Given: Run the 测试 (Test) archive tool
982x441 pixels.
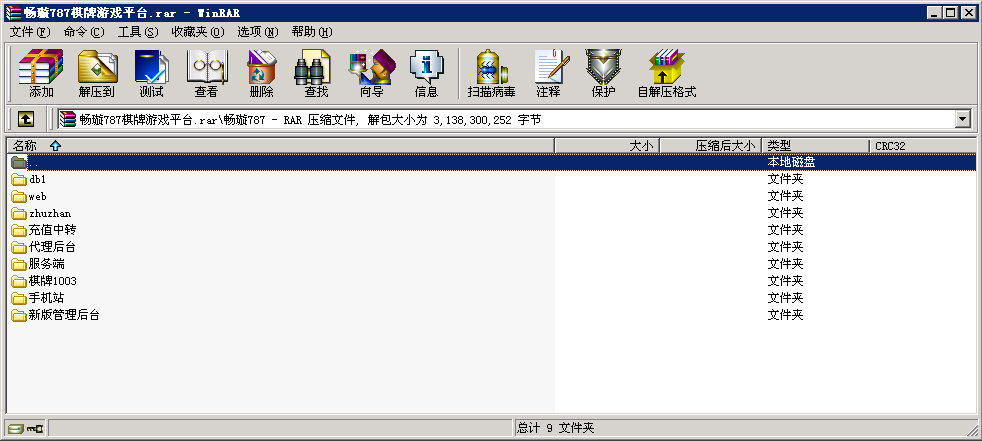Looking at the screenshot, I should 151,73.
